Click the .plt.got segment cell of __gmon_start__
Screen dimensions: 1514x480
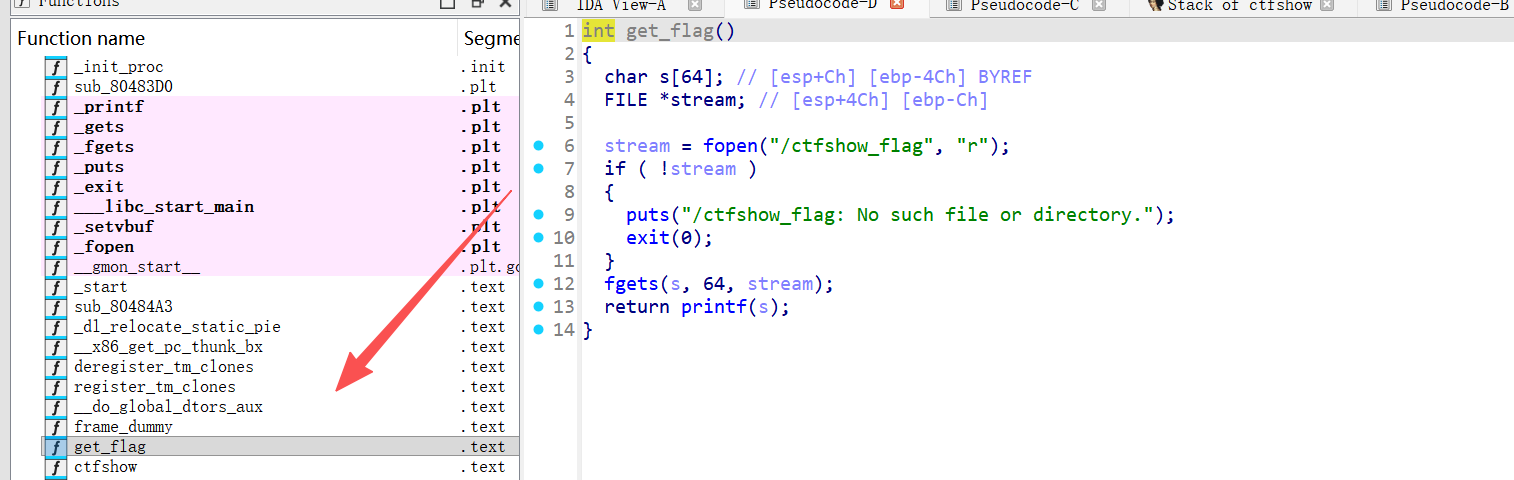pos(490,267)
